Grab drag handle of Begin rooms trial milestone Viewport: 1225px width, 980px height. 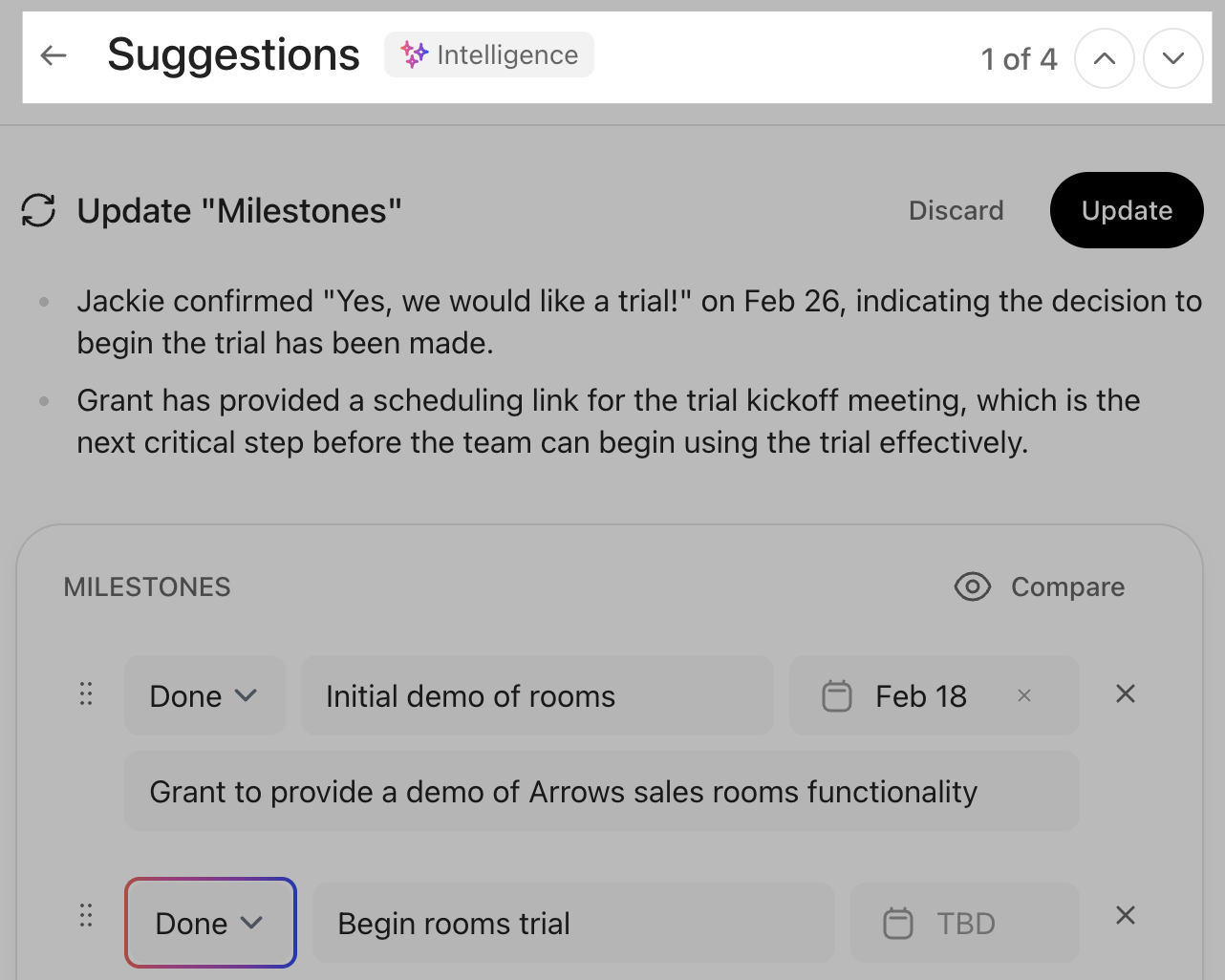pos(86,916)
